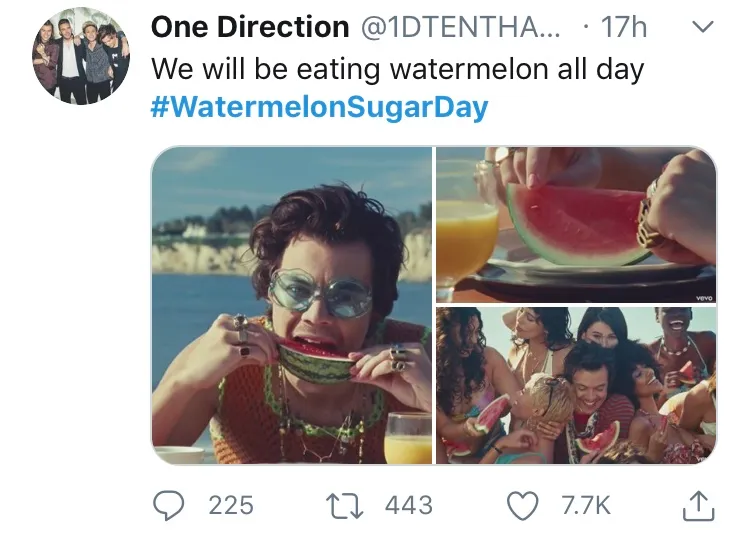Open tweet text about eating watermelon

coord(397,69)
